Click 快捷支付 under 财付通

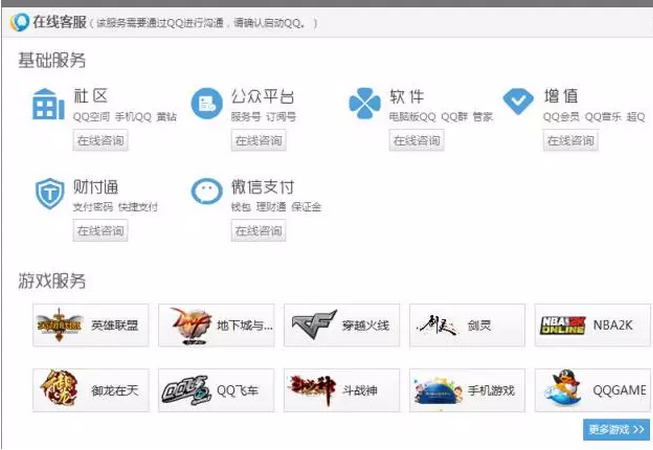pos(138,207)
